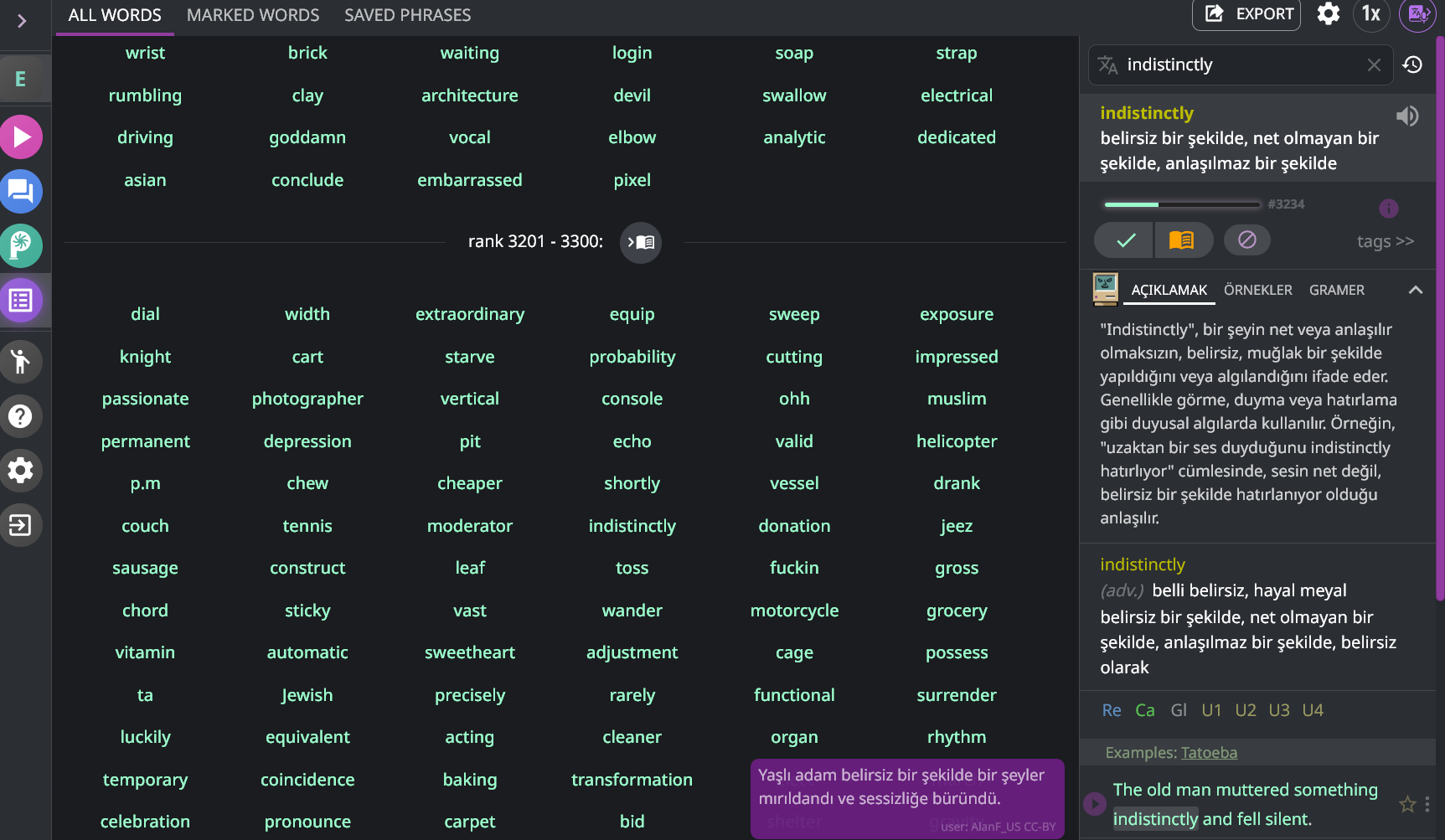The image size is (1445, 840).
Task: Open the search history clock icon
Action: [x=1413, y=64]
